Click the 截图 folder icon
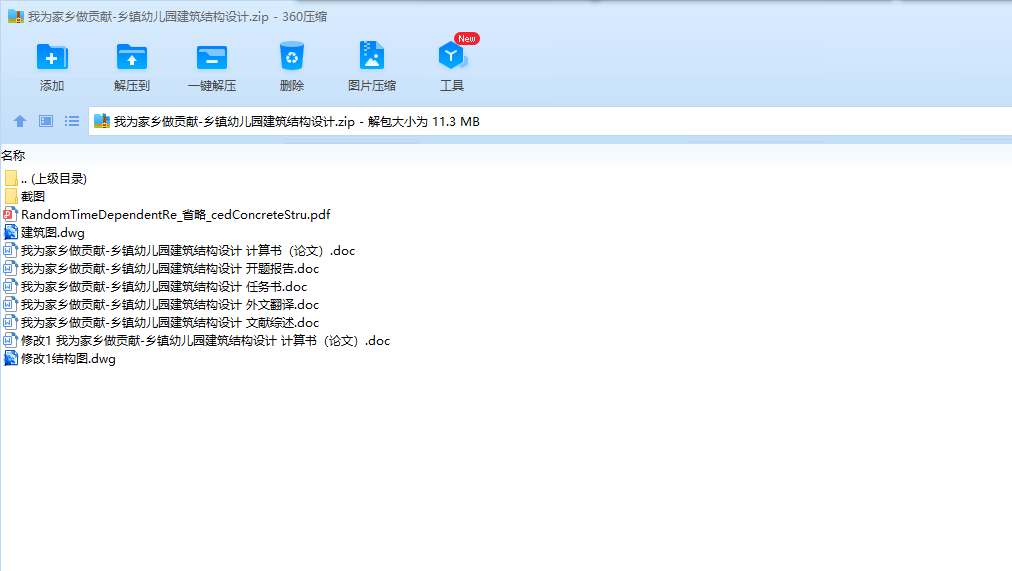This screenshot has height=571, width=1012. click(x=11, y=196)
